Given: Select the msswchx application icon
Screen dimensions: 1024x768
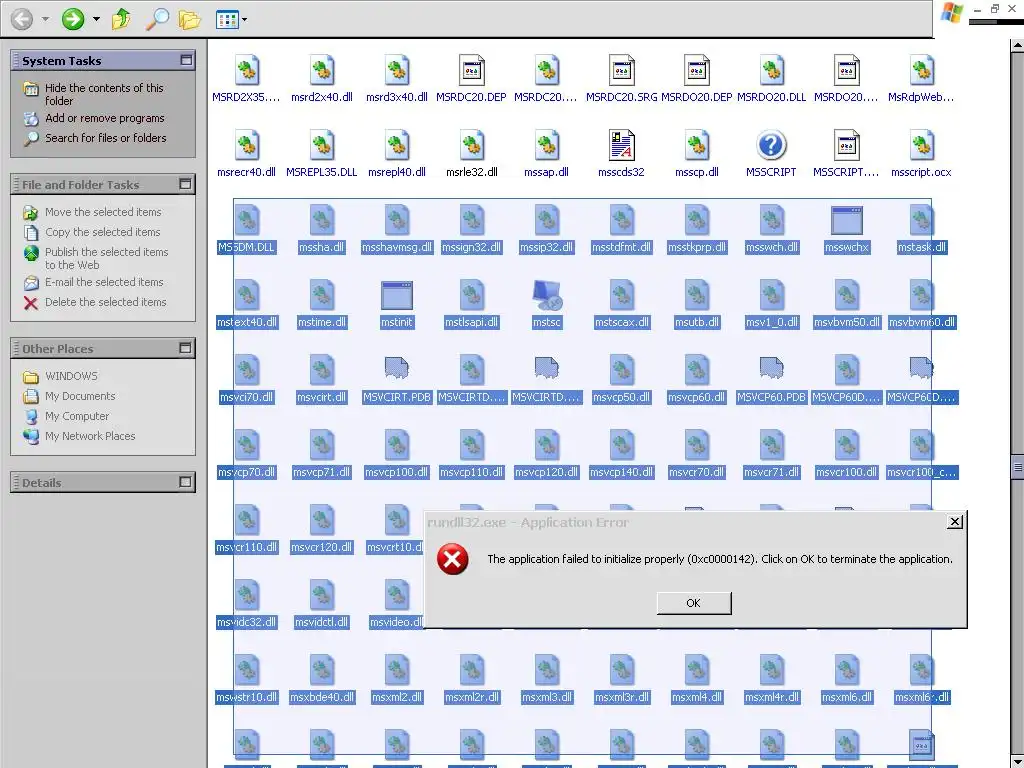Looking at the screenshot, I should pos(846,220).
